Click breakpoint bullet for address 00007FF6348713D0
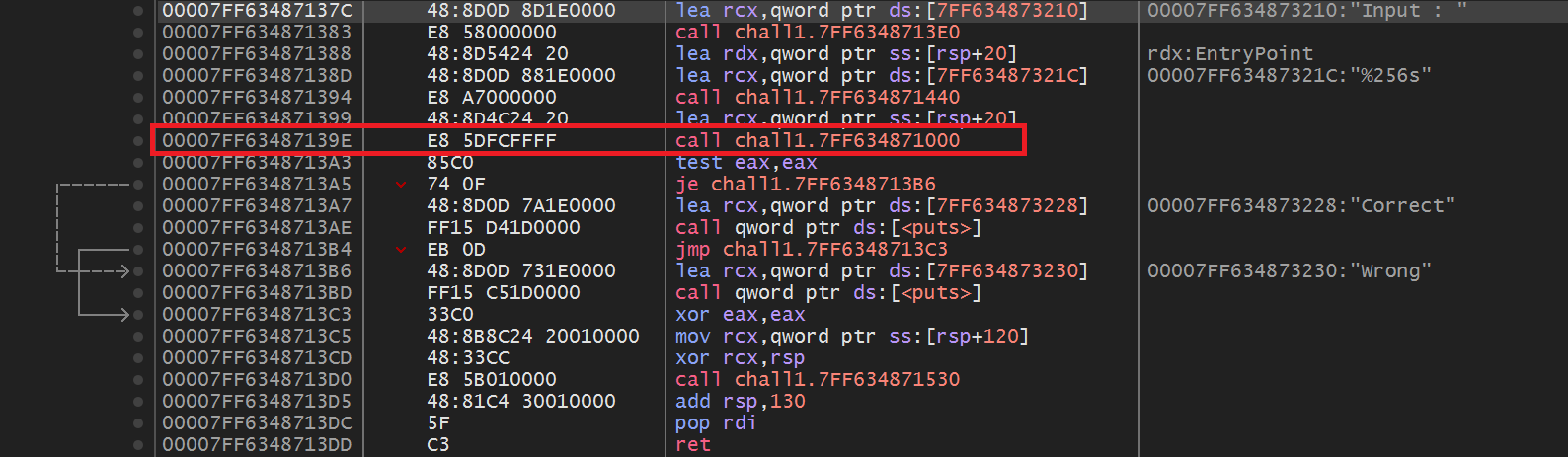The image size is (1568, 457). pyautogui.click(x=138, y=379)
